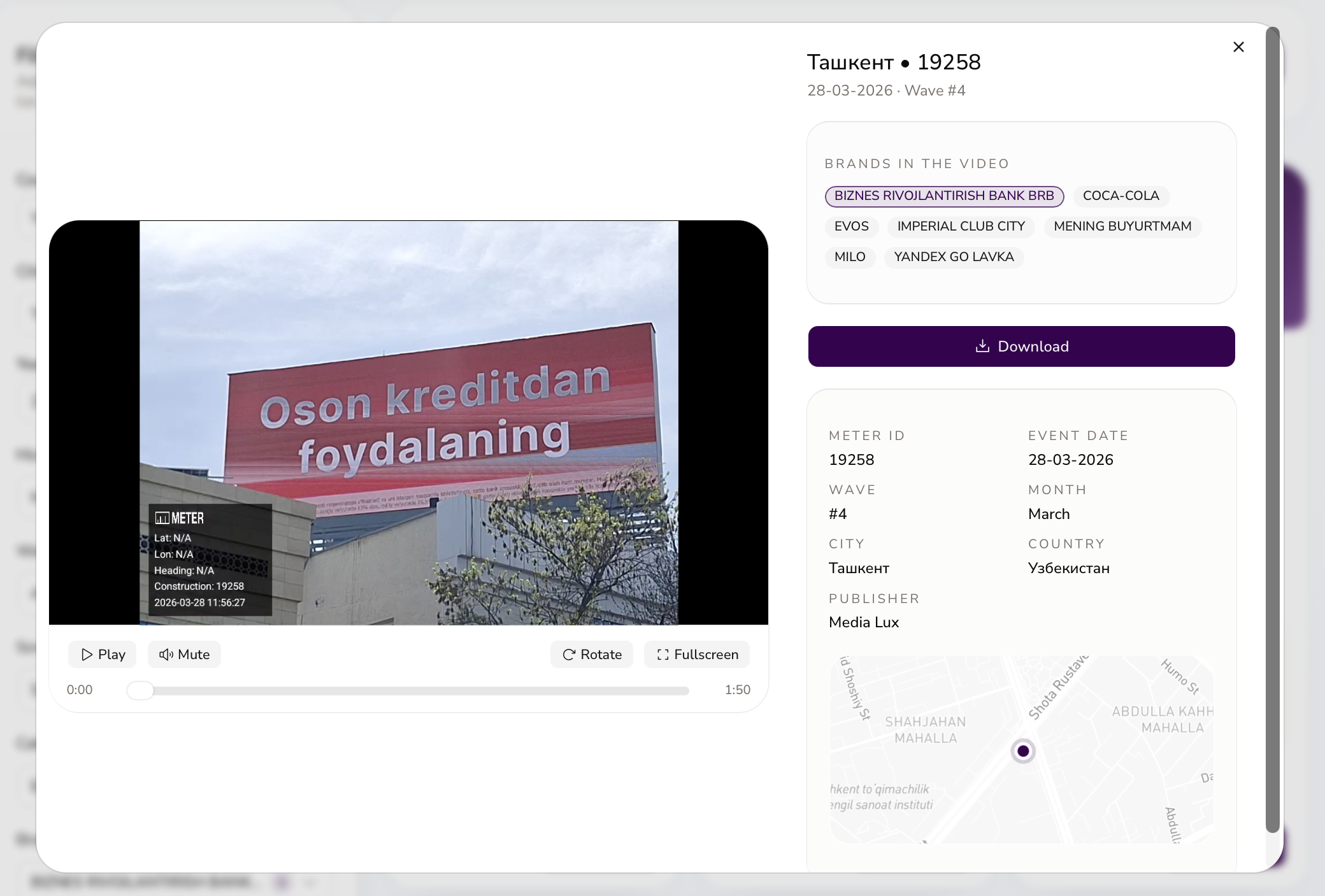Play the billboard video
This screenshot has width=1325, height=896.
(103, 655)
